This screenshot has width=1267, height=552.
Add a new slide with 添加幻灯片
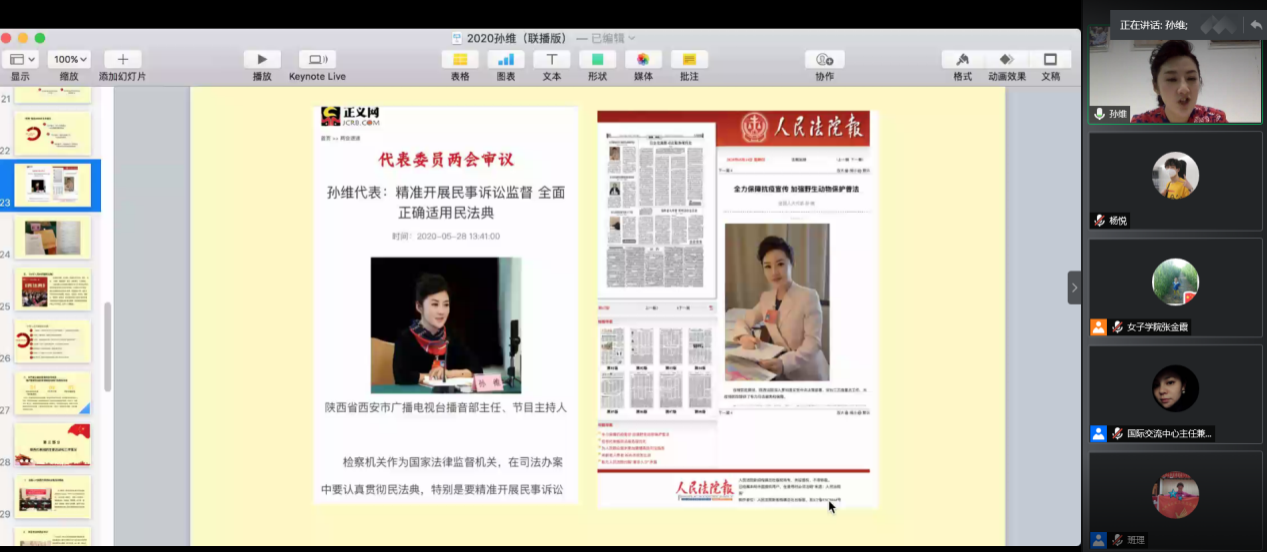tap(122, 60)
